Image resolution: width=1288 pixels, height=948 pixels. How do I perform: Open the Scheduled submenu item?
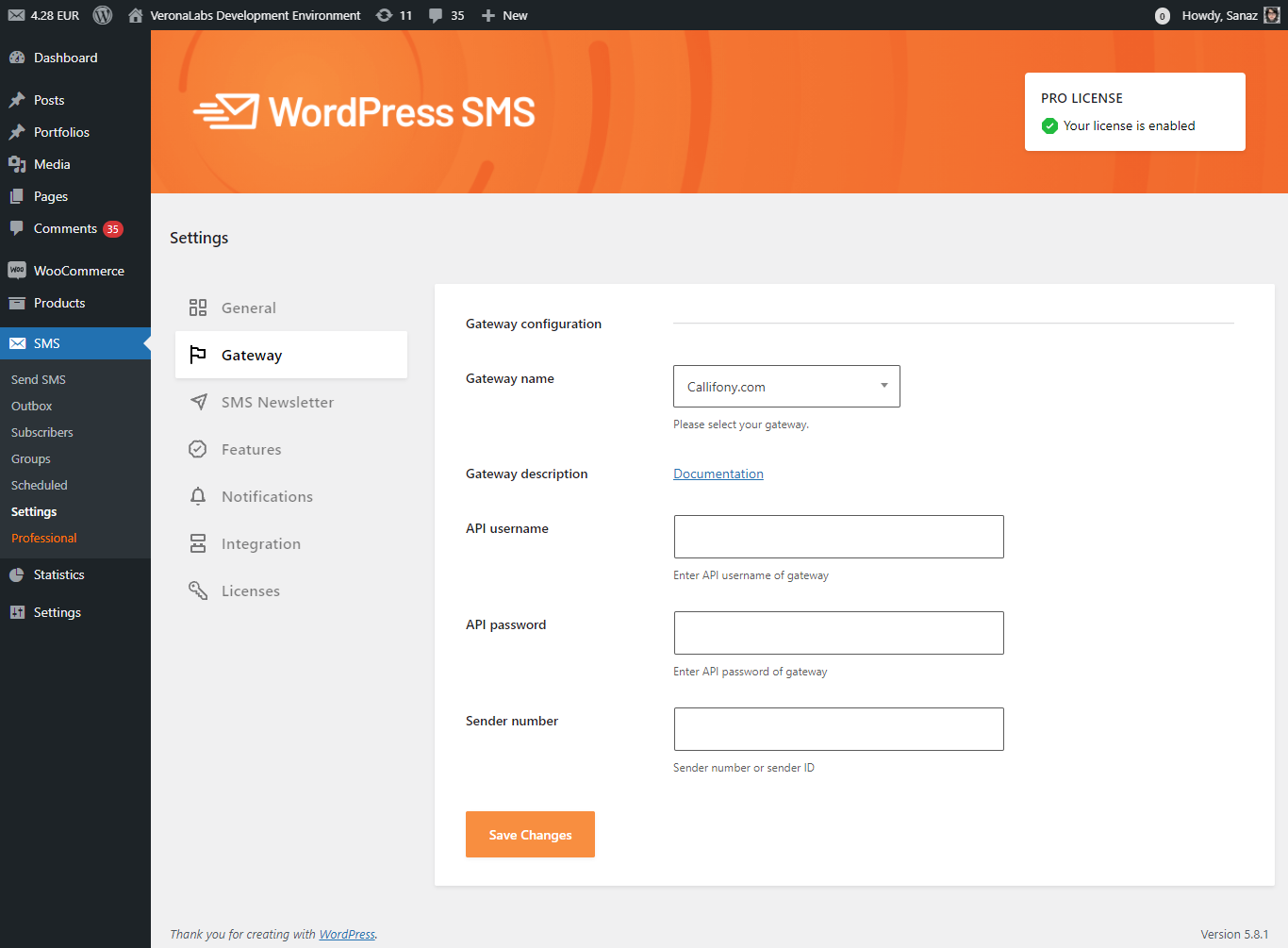point(40,485)
